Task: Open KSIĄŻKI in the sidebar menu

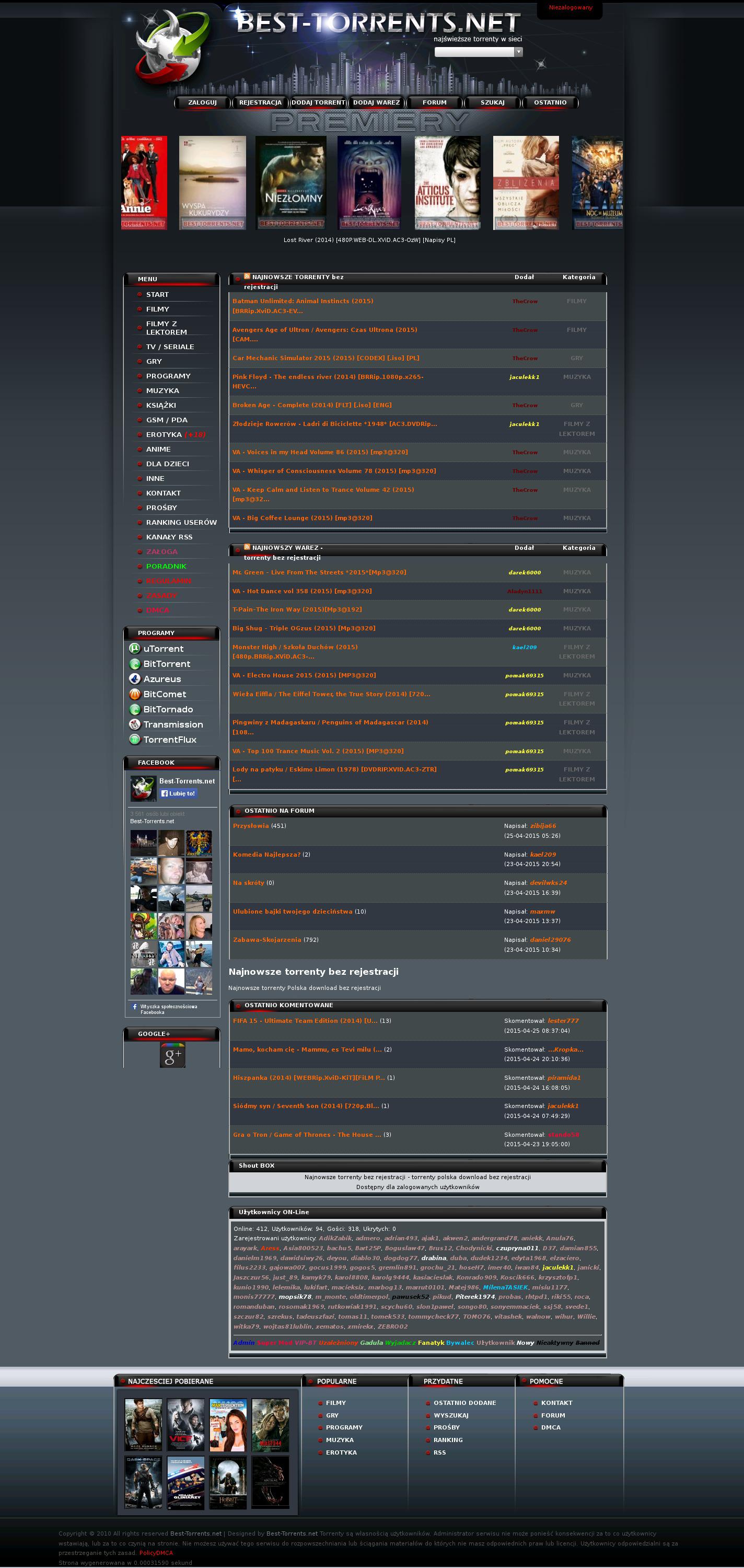Action: 161,406
